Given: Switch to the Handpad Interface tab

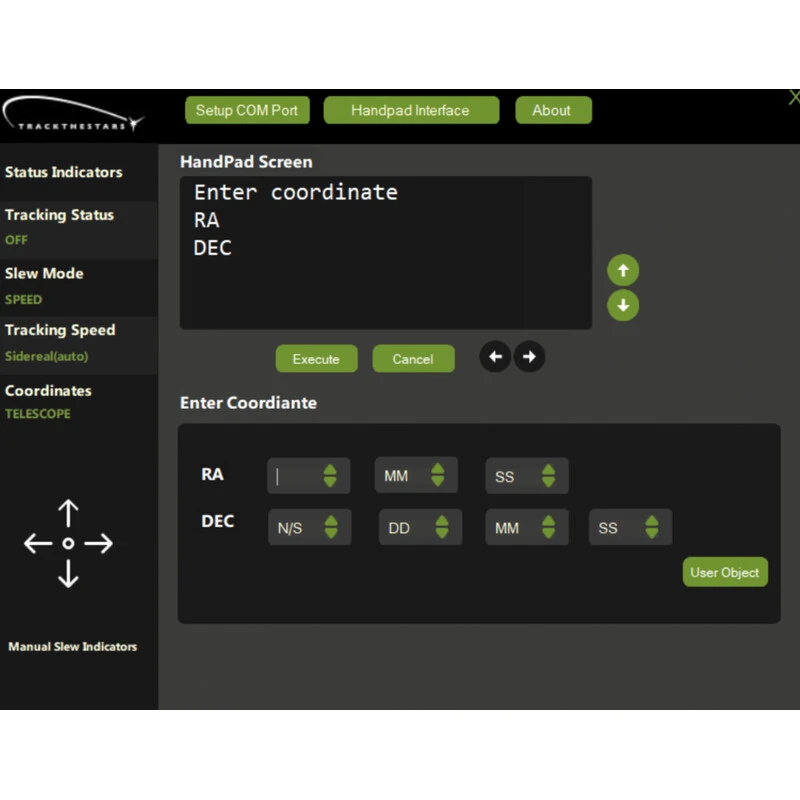Looking at the screenshot, I should click(410, 111).
